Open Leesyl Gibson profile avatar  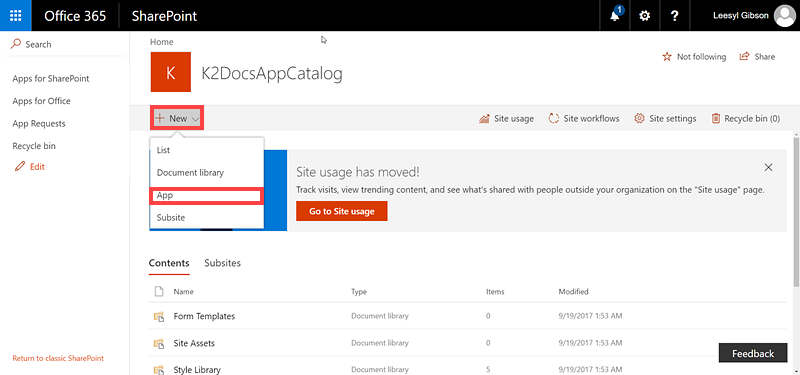pos(784,16)
